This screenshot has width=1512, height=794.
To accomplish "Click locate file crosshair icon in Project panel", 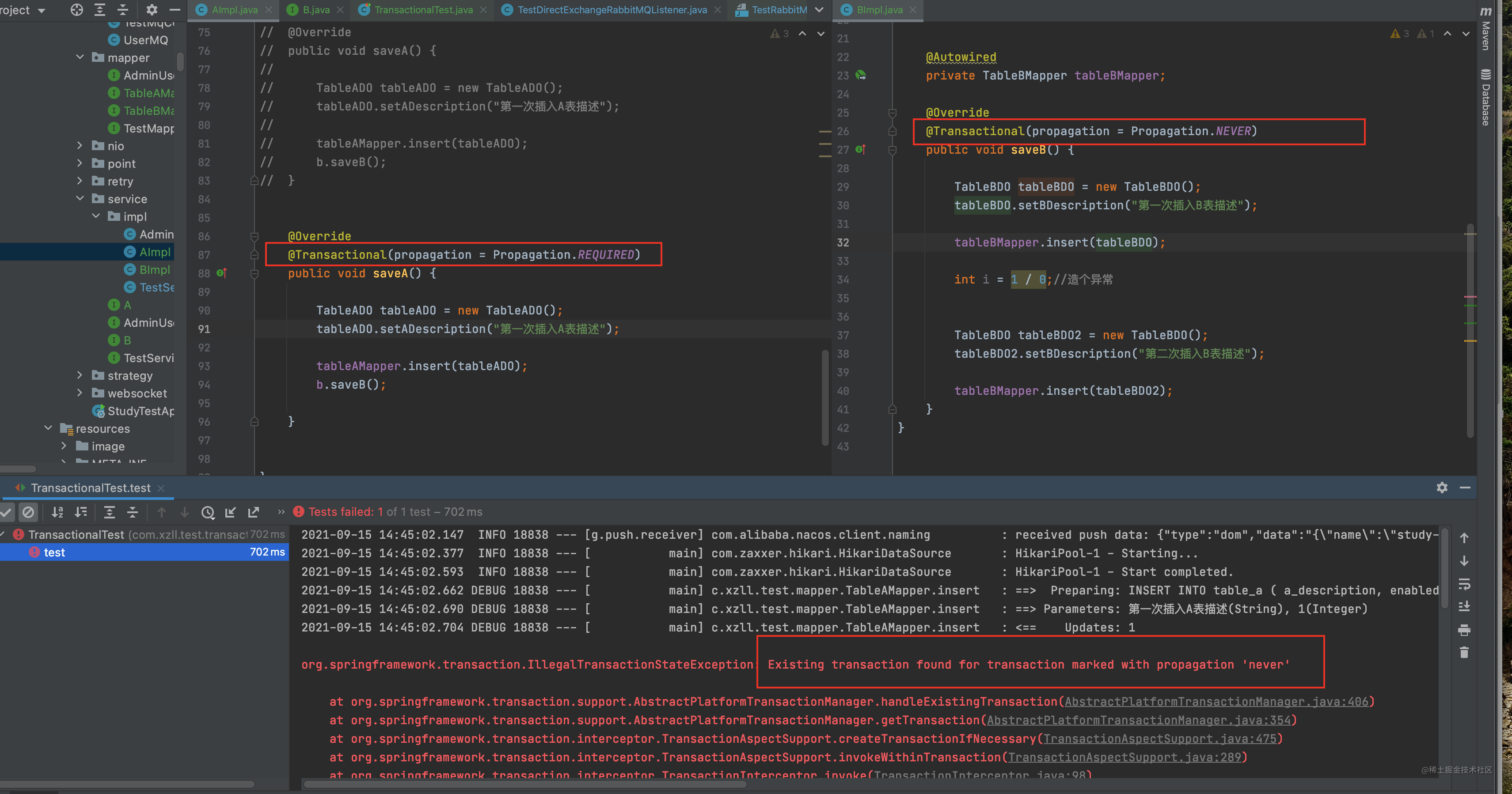I will (77, 10).
